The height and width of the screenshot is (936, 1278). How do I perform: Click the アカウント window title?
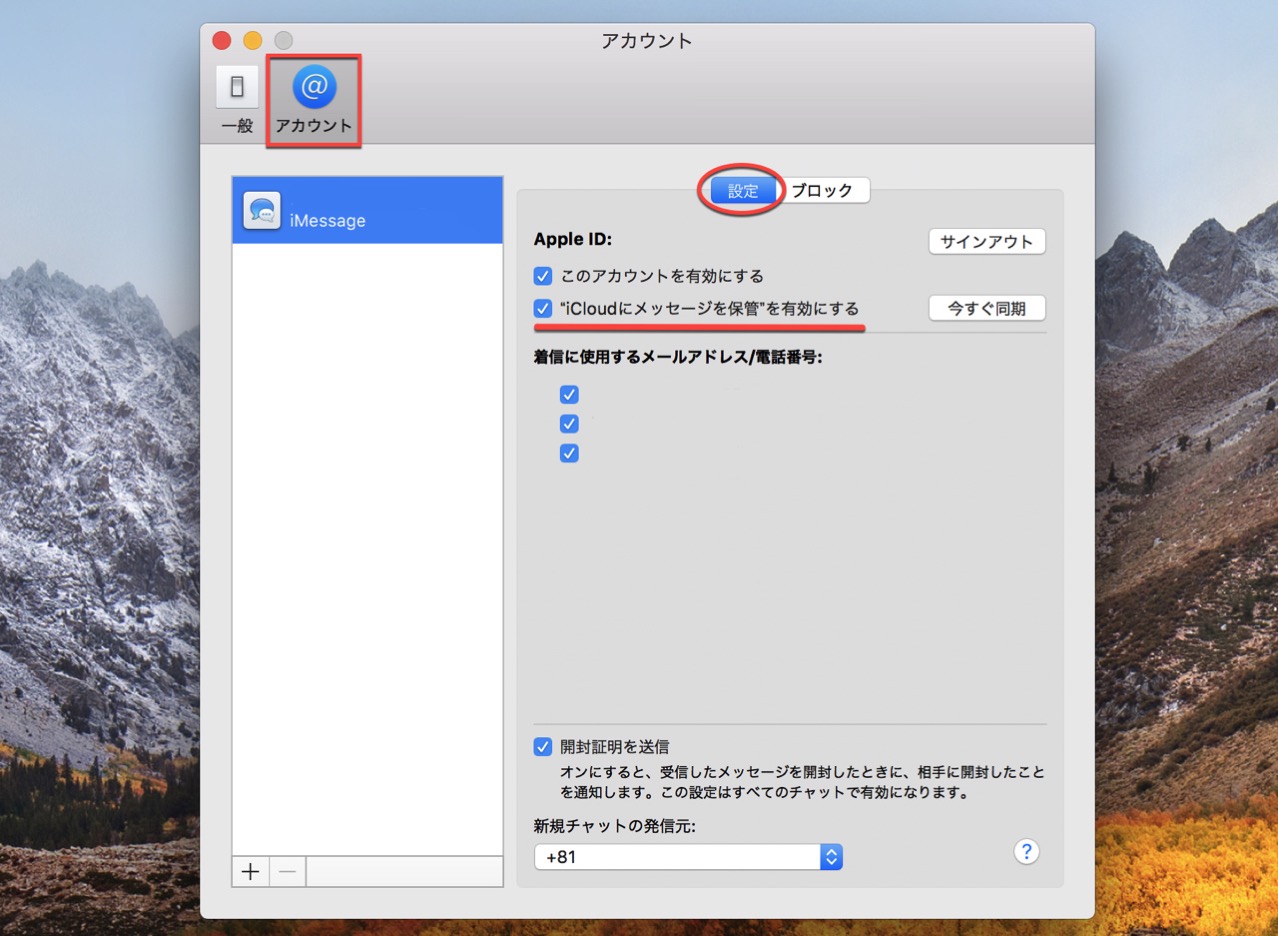(647, 41)
